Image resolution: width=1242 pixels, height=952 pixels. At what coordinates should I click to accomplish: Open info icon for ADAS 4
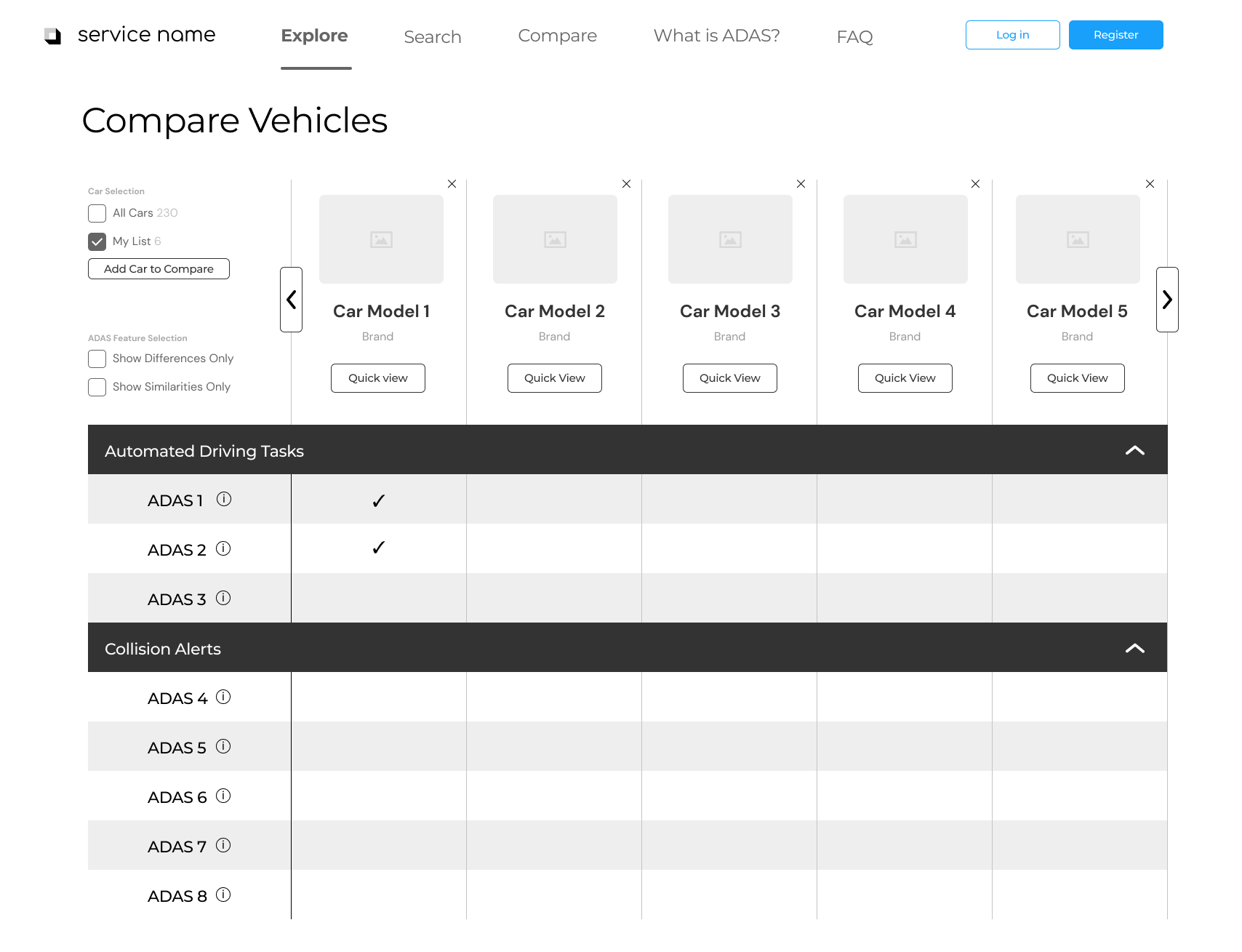(223, 697)
